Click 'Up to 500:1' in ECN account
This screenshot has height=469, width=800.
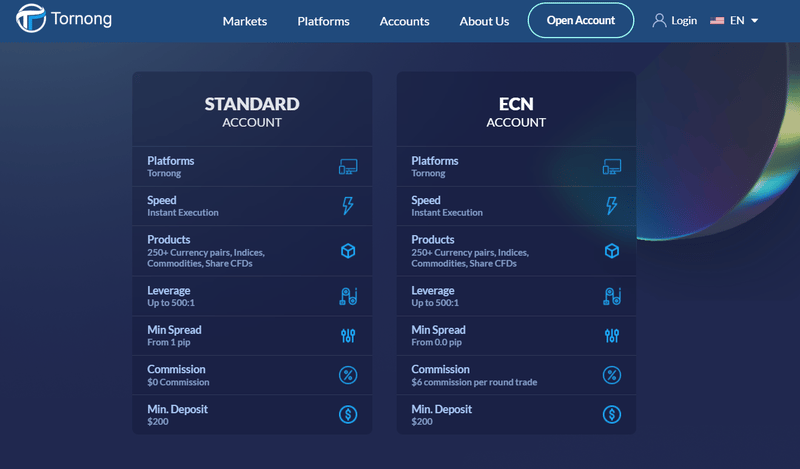tap(435, 303)
